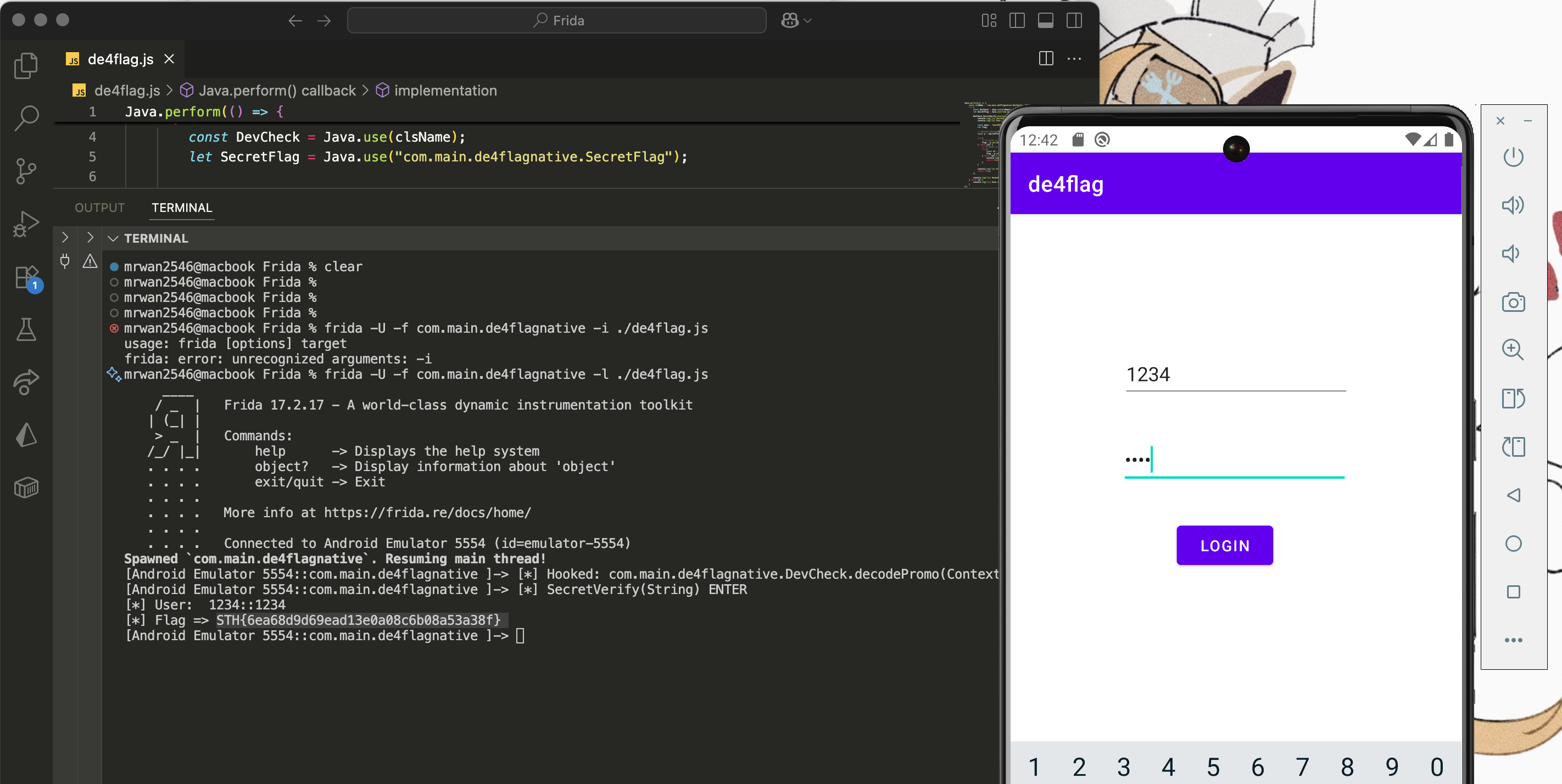1562x784 pixels.
Task: Click emulator volume up icon
Action: pyautogui.click(x=1513, y=205)
